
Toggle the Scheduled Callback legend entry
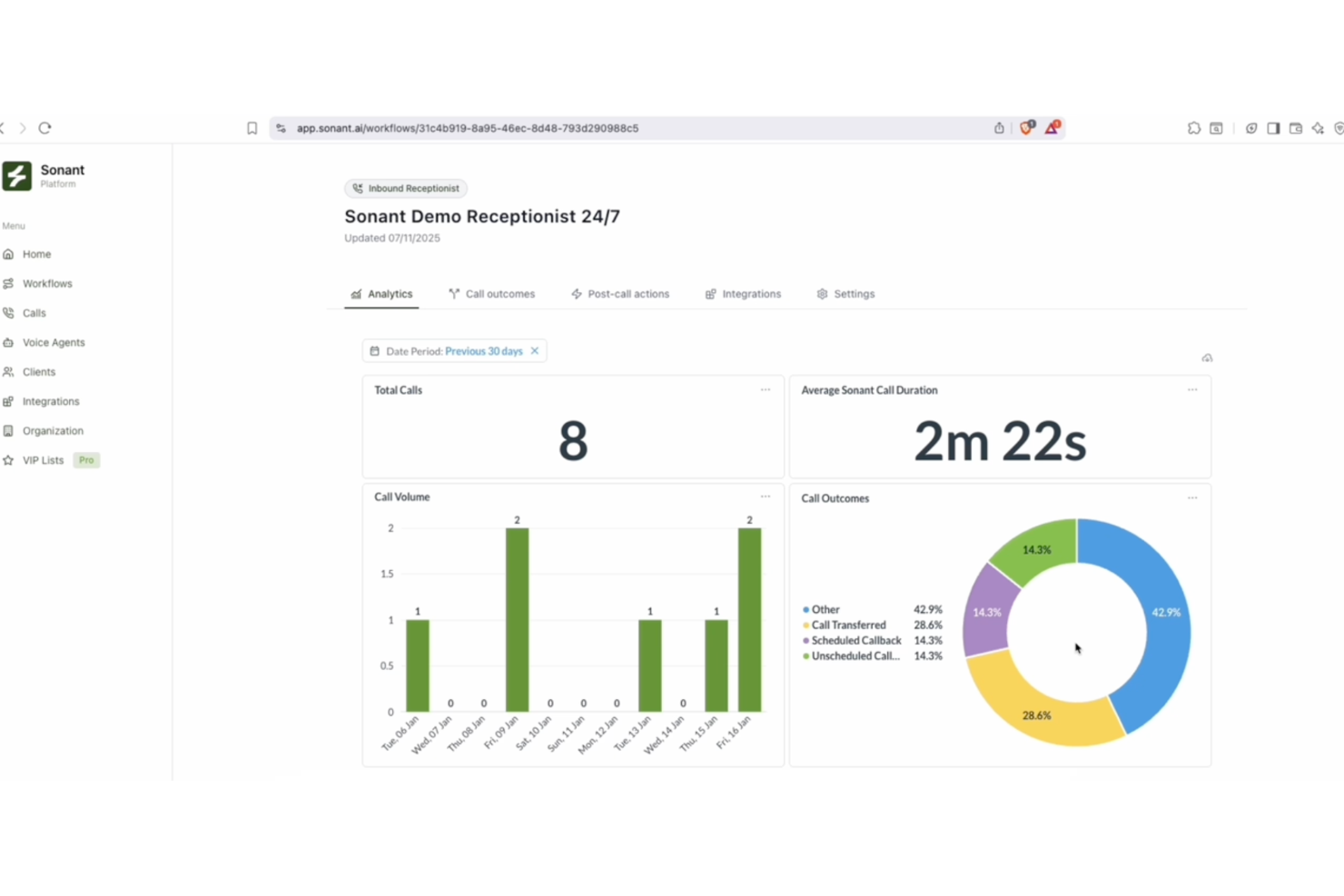tap(854, 640)
